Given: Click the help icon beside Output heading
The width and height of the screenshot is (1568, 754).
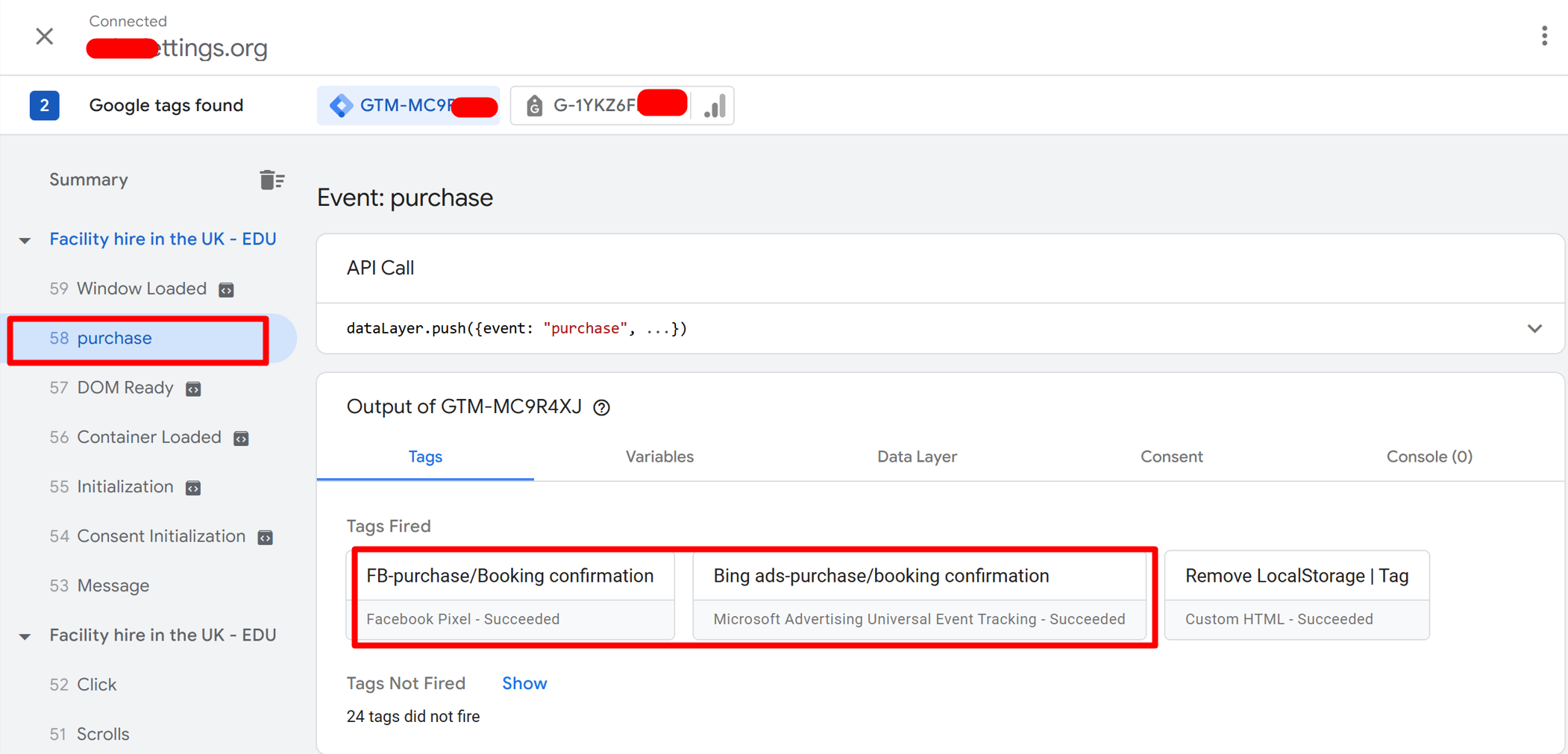Looking at the screenshot, I should pos(601,407).
